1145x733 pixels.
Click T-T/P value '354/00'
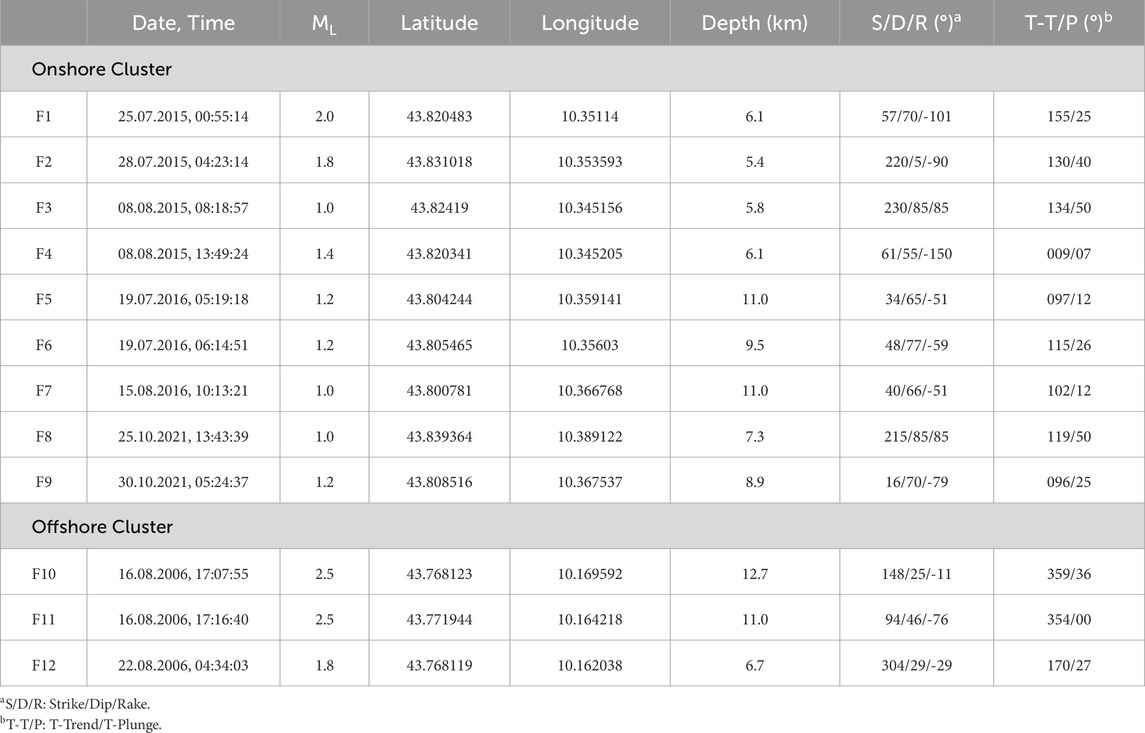point(1069,620)
